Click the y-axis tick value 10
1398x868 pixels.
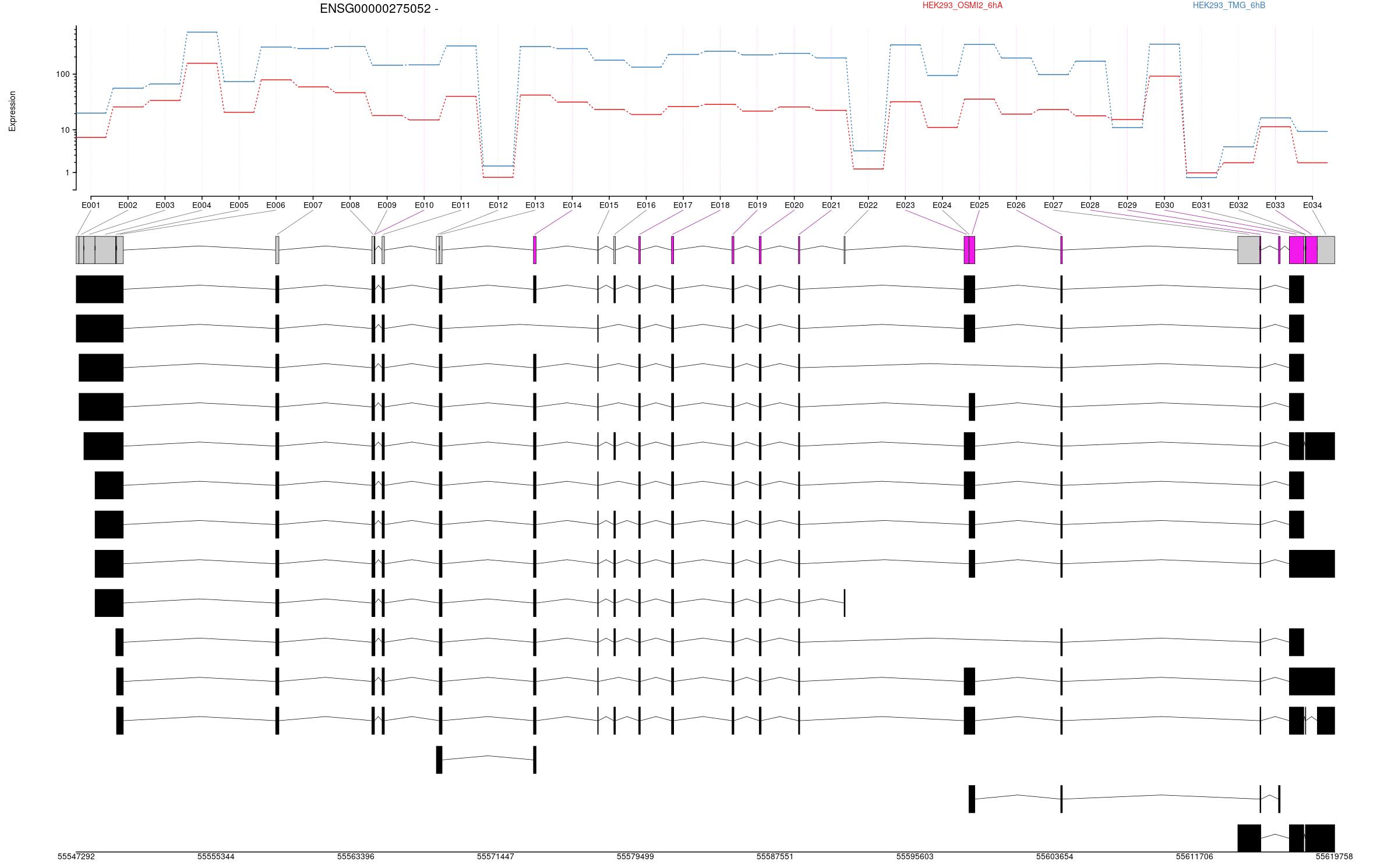tap(65, 130)
